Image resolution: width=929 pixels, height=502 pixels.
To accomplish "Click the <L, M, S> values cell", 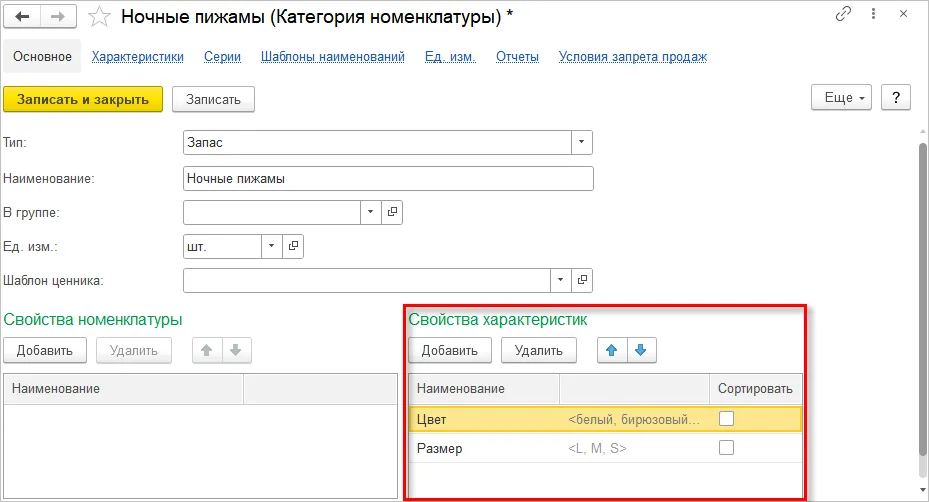I will (x=634, y=448).
